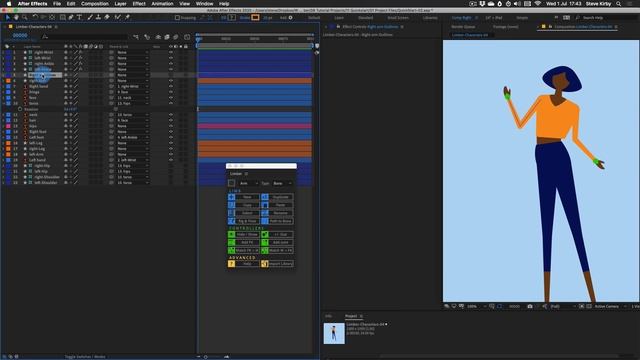Expand the right-Wrist layer properties
Image resolution: width=640 pixels, height=360 pixels.
(3, 52)
